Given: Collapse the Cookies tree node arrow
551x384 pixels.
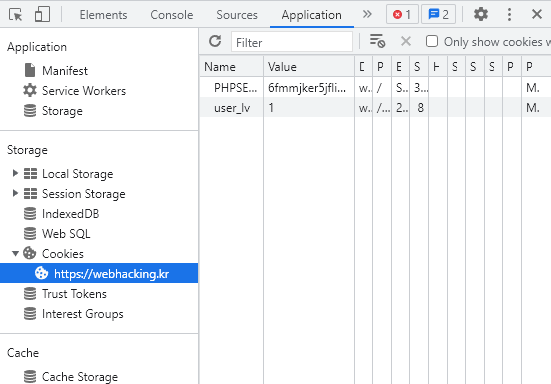Looking at the screenshot, I should click(x=15, y=253).
